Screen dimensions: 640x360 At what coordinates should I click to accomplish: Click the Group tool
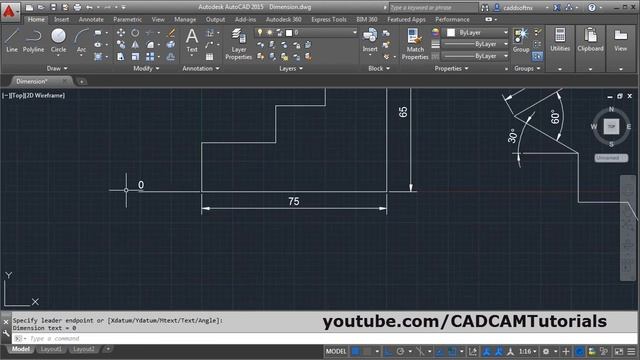(x=521, y=40)
